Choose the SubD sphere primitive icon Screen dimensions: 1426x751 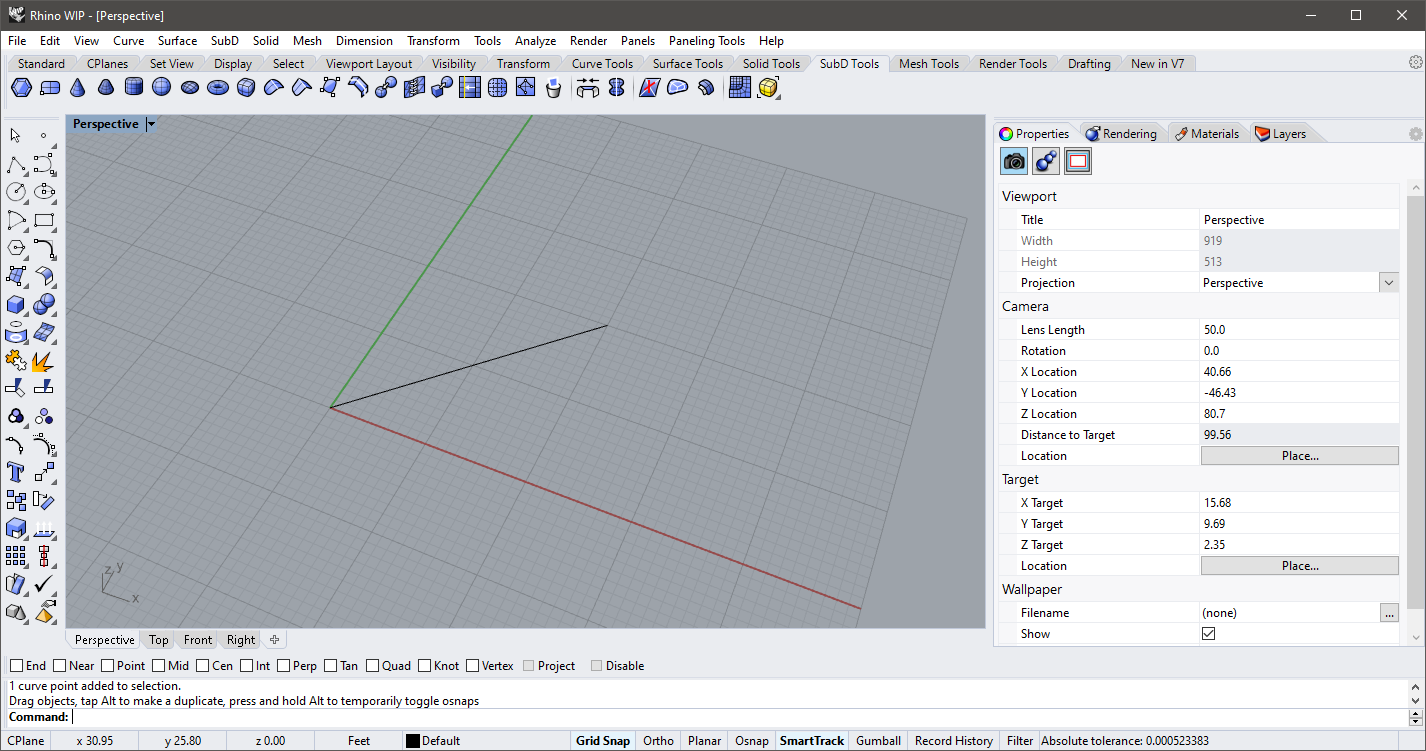[x=161, y=88]
